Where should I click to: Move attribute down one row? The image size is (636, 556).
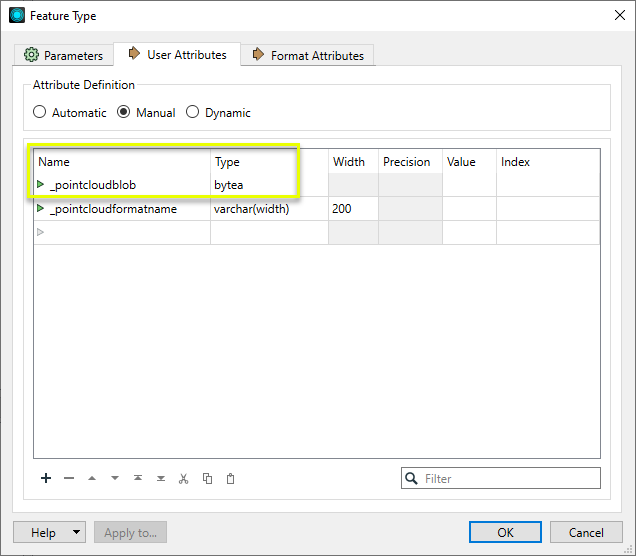(x=115, y=478)
